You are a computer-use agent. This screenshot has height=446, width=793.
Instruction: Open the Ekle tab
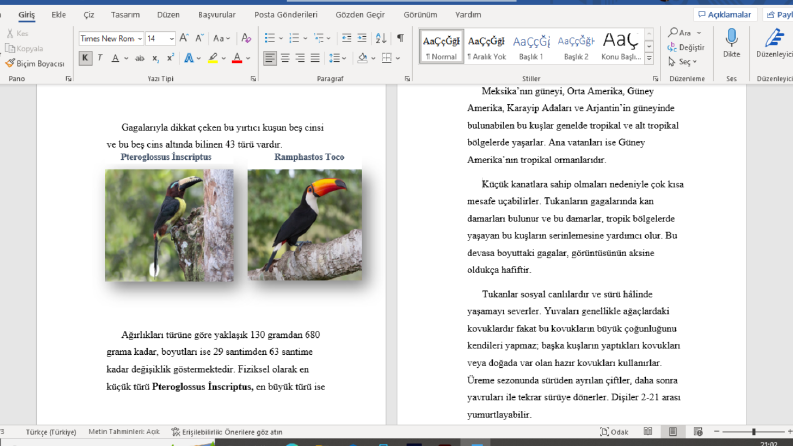click(x=59, y=15)
